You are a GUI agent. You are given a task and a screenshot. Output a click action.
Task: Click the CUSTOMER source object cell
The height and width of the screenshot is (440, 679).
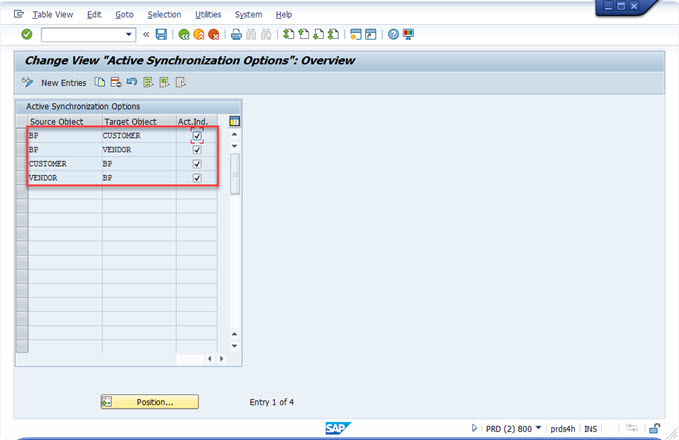65,164
